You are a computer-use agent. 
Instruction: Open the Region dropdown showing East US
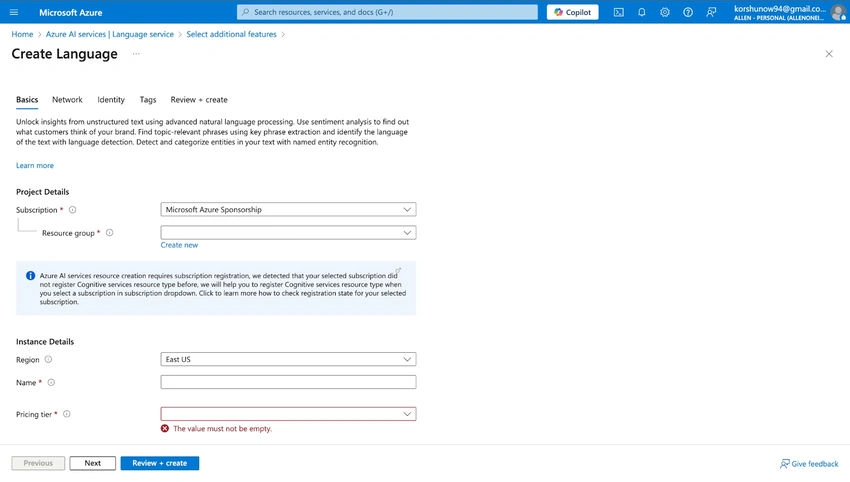288,359
